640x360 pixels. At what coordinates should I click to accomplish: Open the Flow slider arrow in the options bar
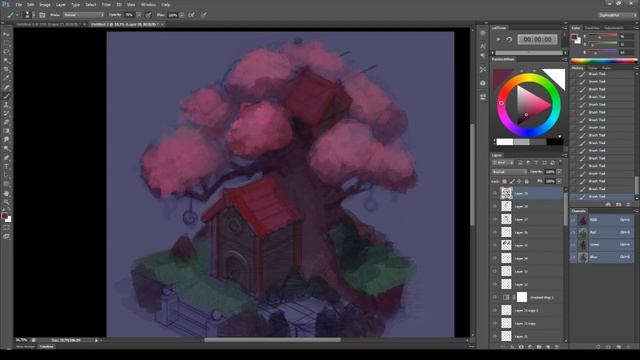click(x=182, y=15)
